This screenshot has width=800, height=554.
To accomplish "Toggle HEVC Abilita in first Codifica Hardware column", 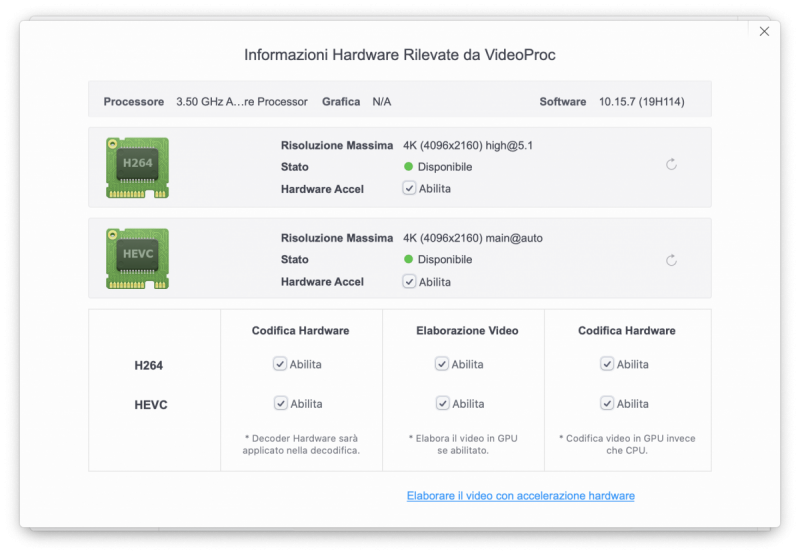I will (x=281, y=404).
